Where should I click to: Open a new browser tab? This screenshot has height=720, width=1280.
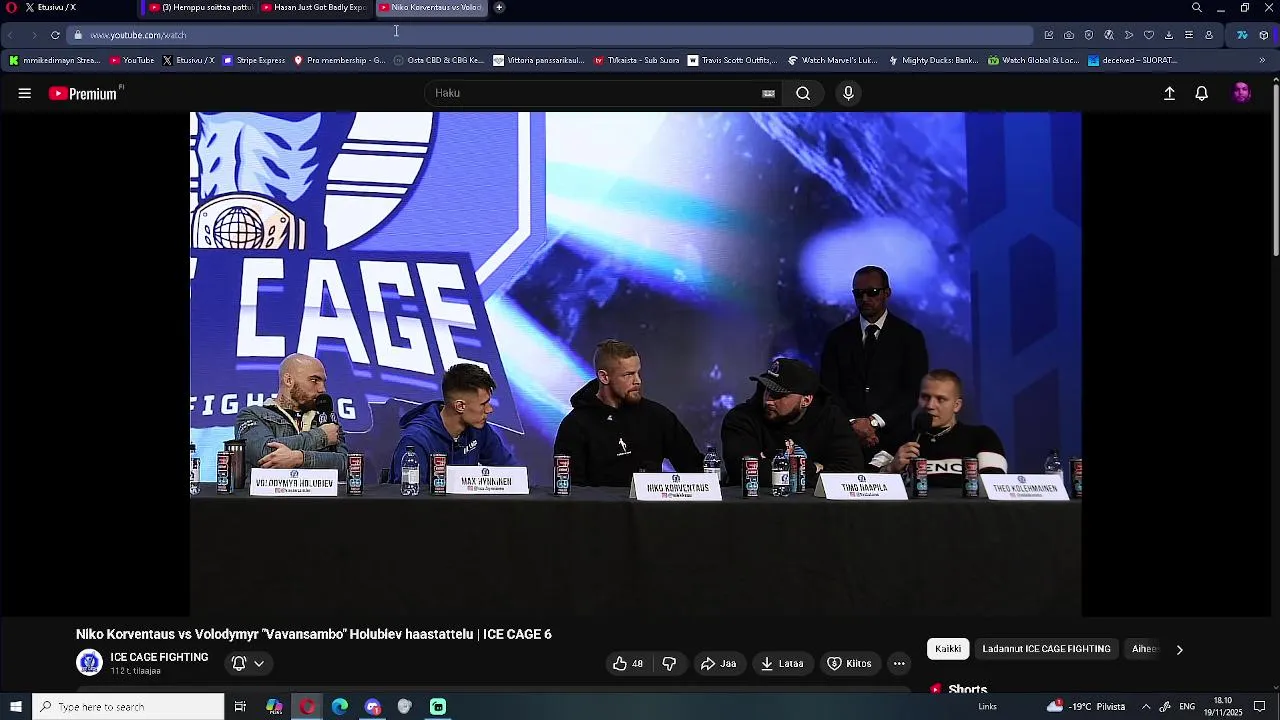499,7
